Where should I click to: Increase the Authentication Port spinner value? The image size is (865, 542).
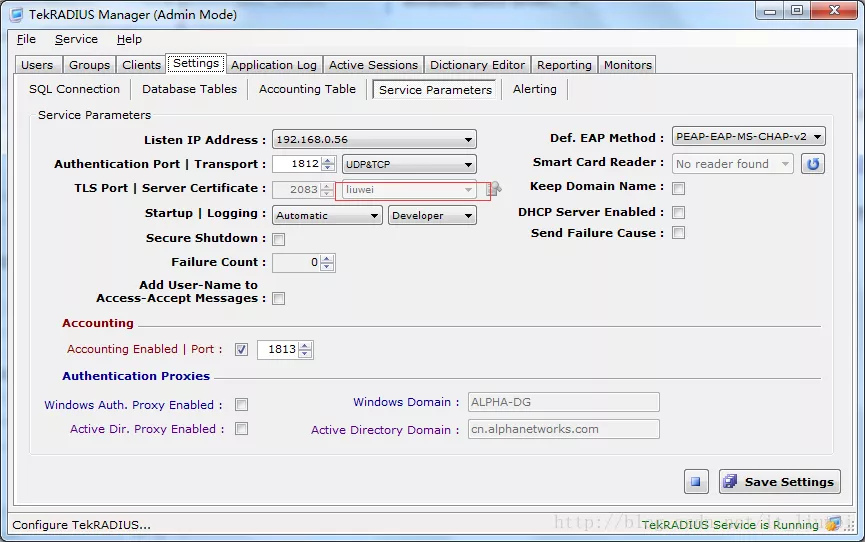click(328, 160)
